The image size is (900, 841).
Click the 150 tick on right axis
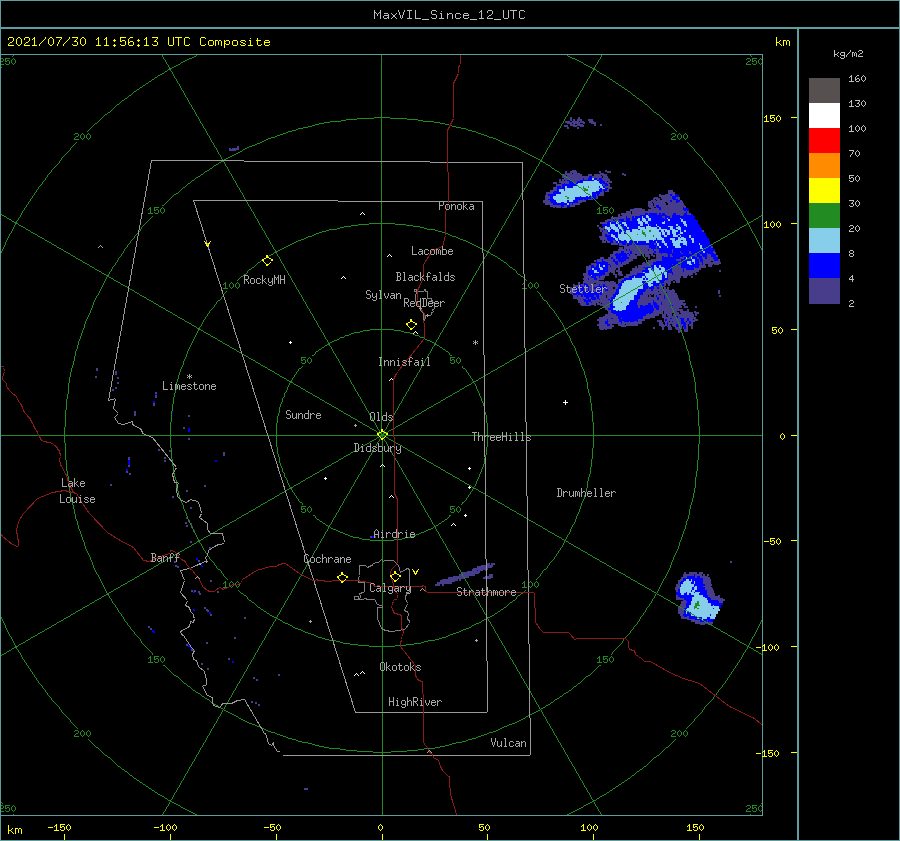click(772, 118)
